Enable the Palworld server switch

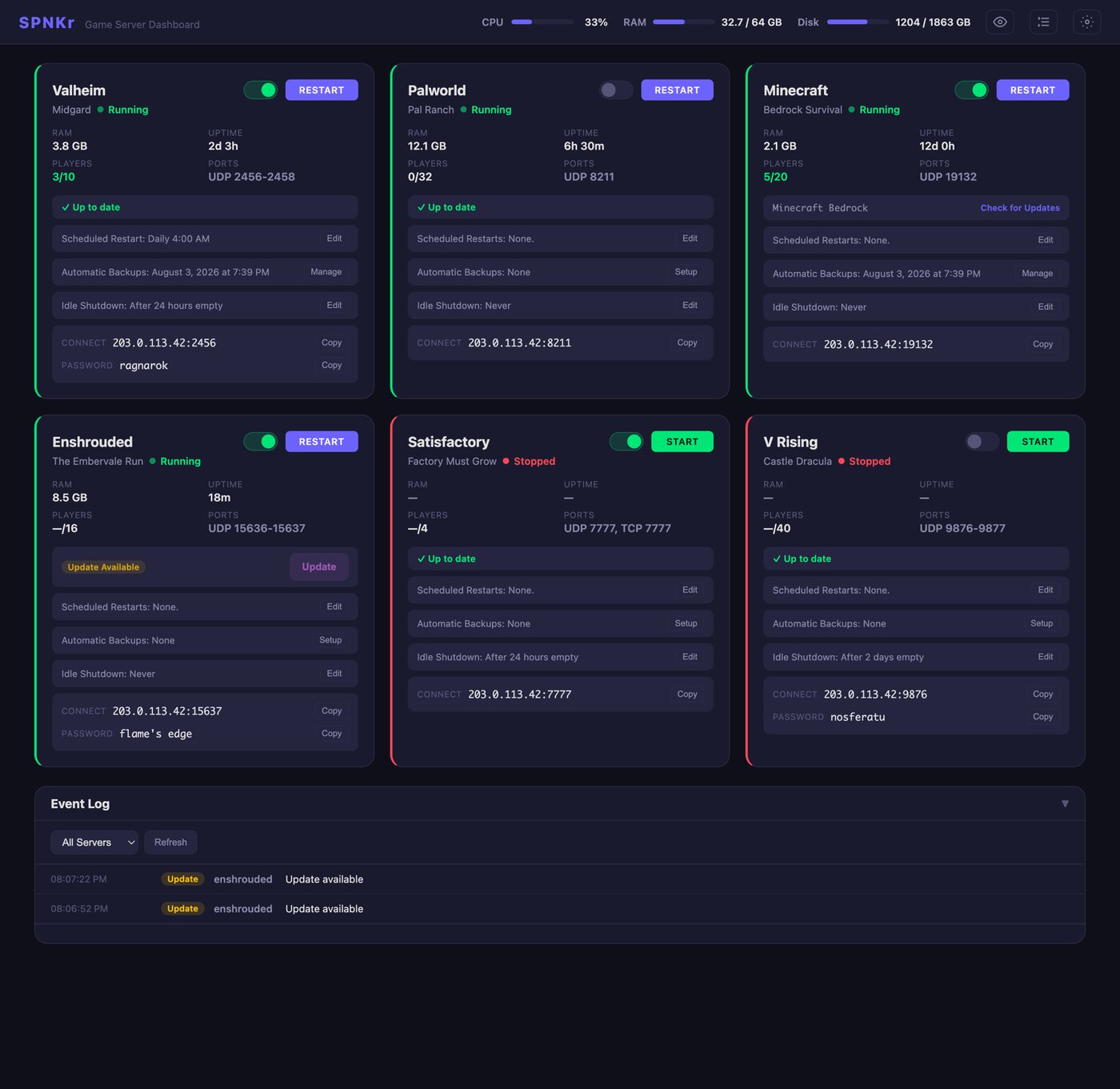click(x=616, y=90)
